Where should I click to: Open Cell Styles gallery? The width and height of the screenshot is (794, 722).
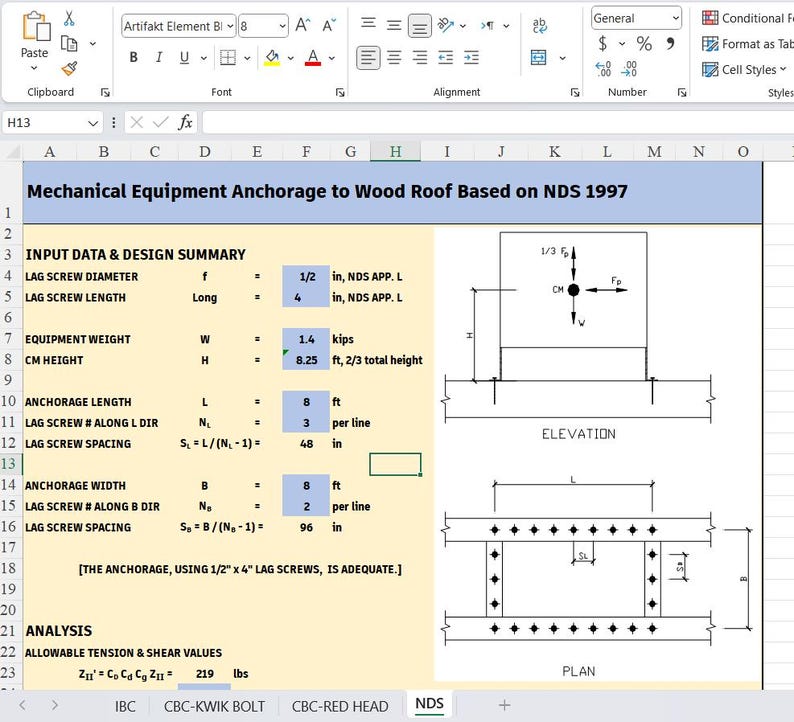(x=744, y=69)
